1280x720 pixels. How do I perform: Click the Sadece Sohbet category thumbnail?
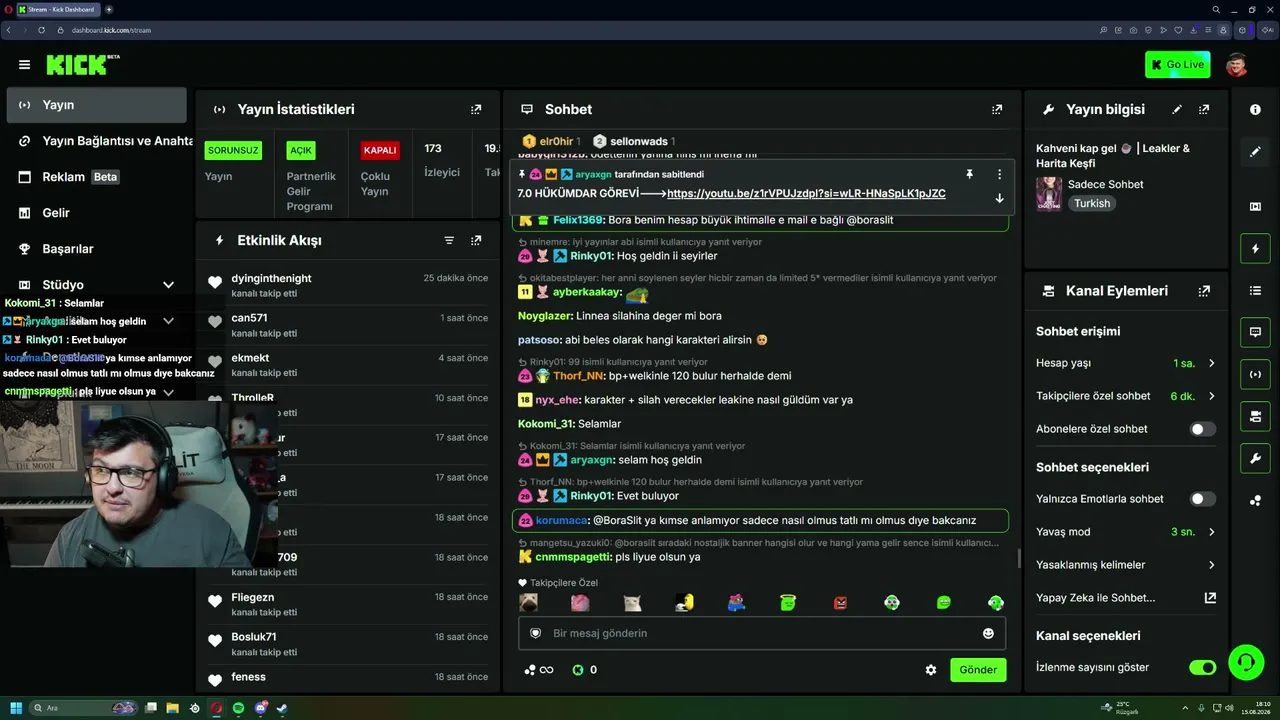point(1049,194)
